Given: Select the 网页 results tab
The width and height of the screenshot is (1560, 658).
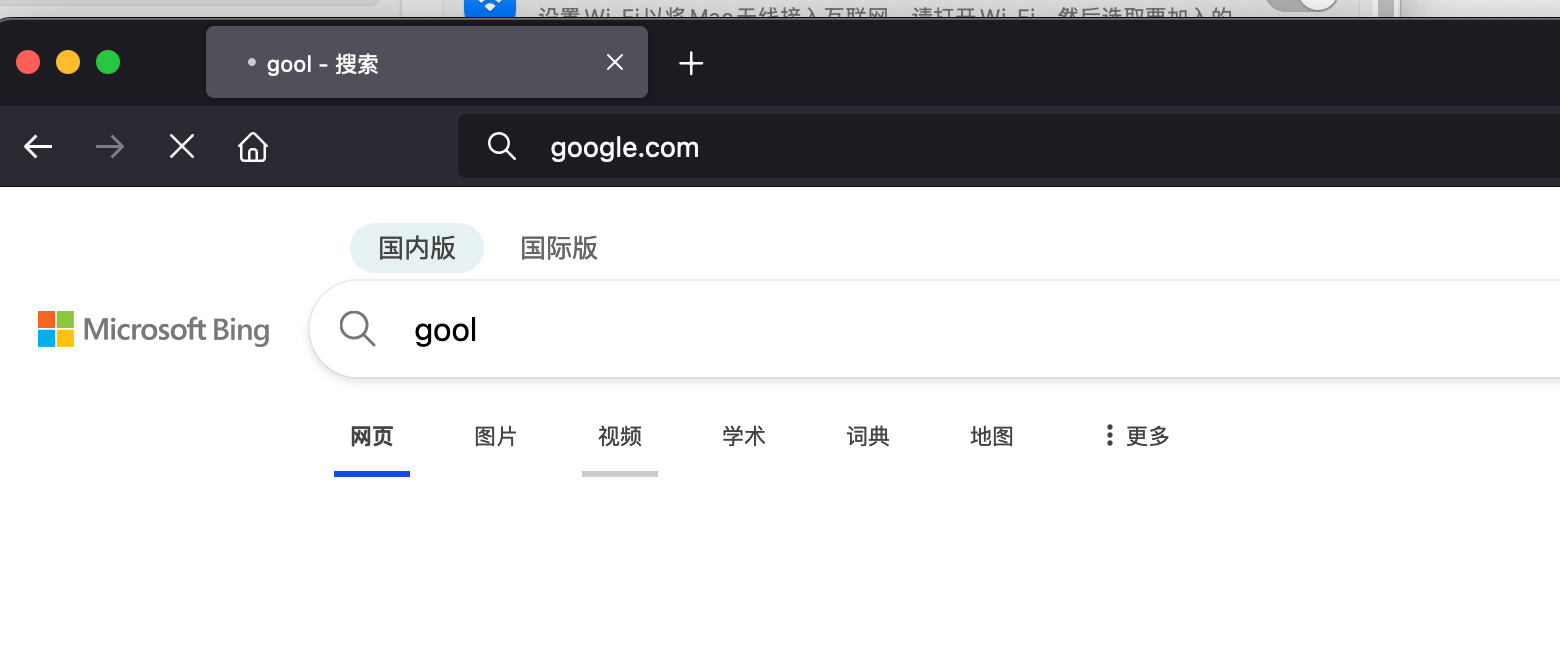Looking at the screenshot, I should (x=371, y=436).
